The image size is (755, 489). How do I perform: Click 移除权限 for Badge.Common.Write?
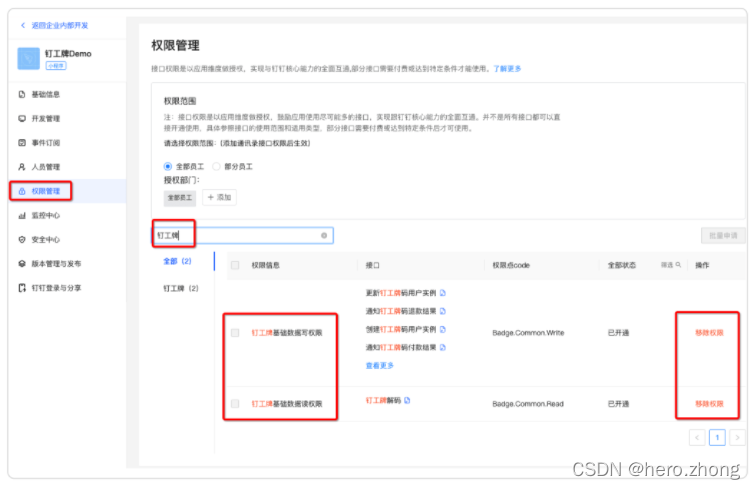709,333
